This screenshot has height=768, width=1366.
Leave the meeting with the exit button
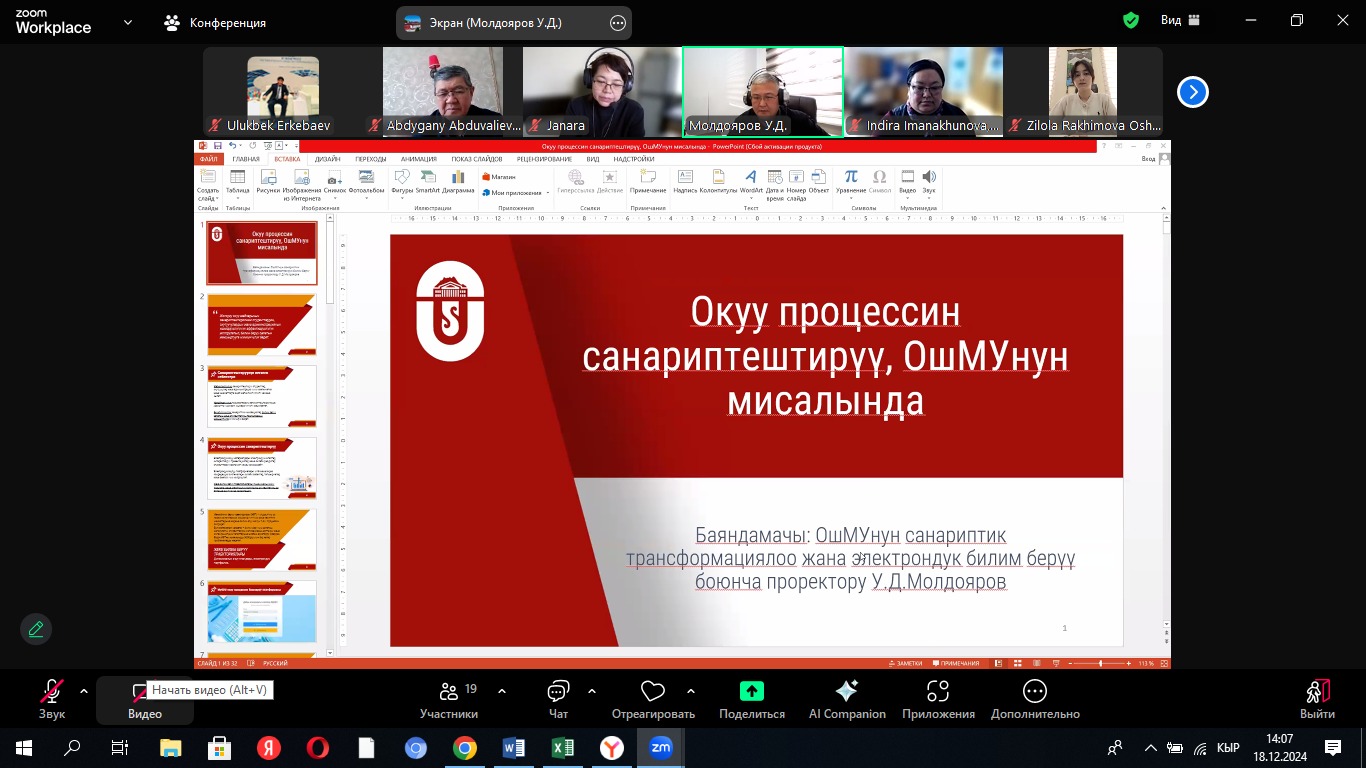(1317, 692)
